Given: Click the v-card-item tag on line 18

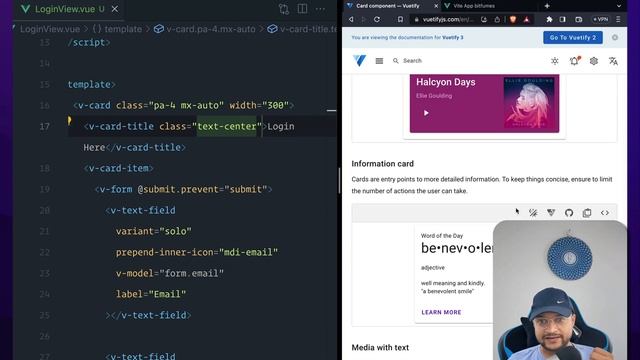Looking at the screenshot, I should click(119, 168).
